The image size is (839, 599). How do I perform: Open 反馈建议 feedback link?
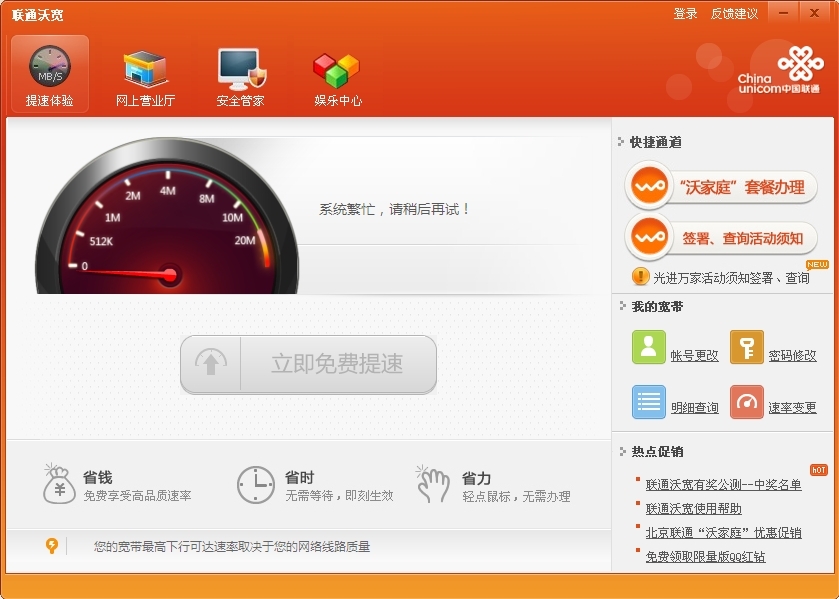pos(734,14)
